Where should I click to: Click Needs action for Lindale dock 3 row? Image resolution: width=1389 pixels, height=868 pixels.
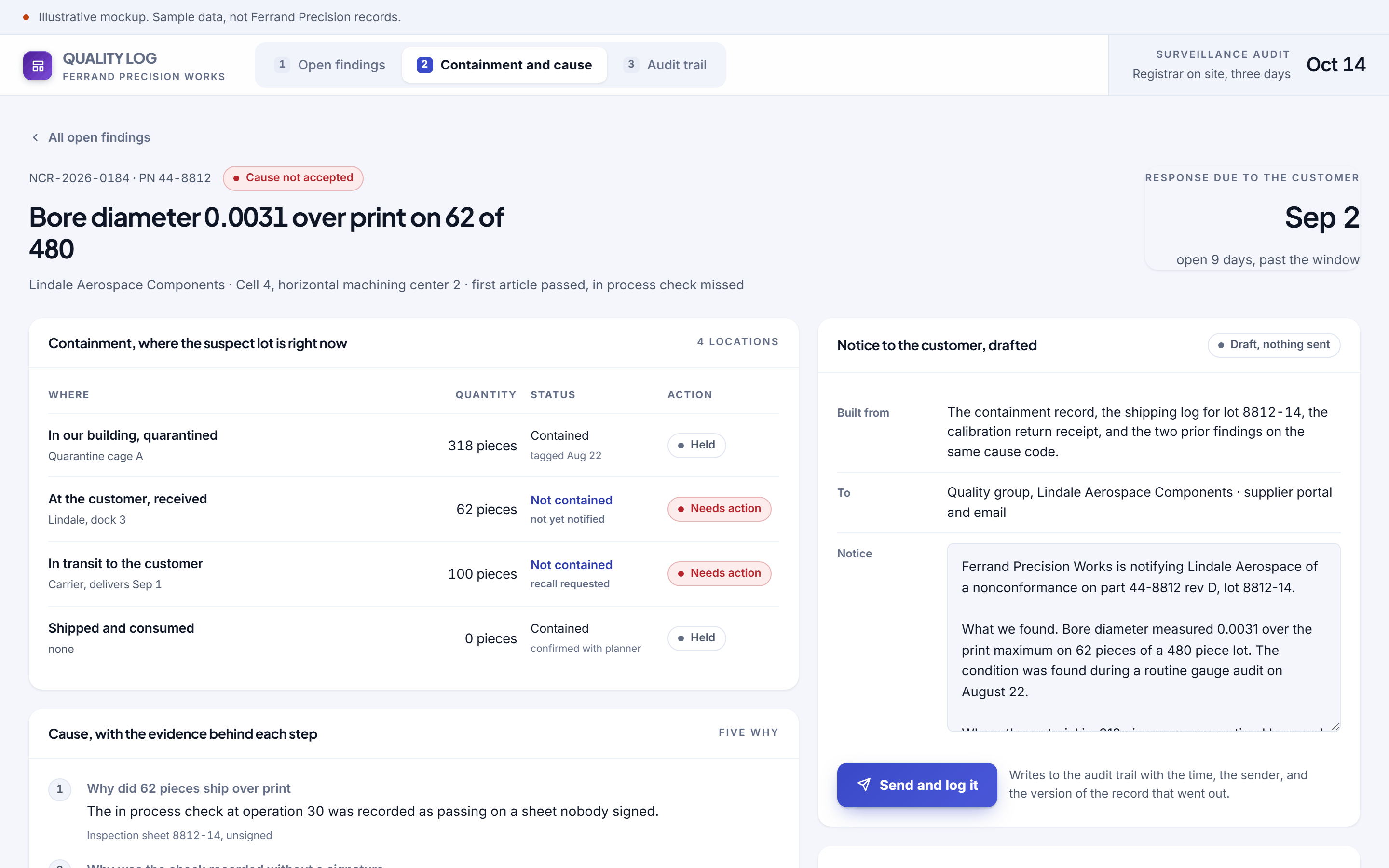pos(719,509)
